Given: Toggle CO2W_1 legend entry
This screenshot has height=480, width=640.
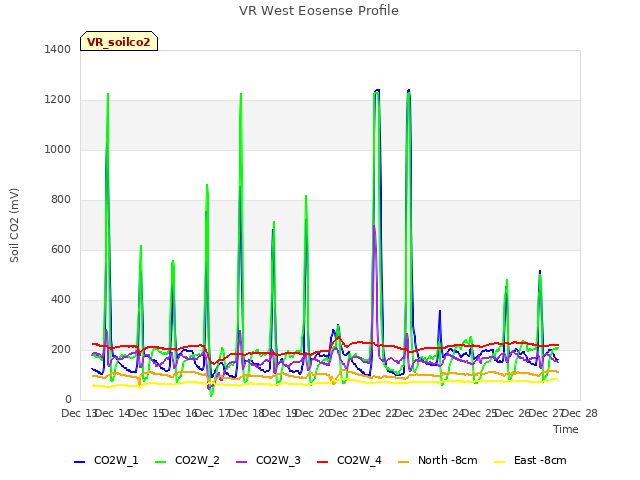Looking at the screenshot, I should tap(106, 460).
